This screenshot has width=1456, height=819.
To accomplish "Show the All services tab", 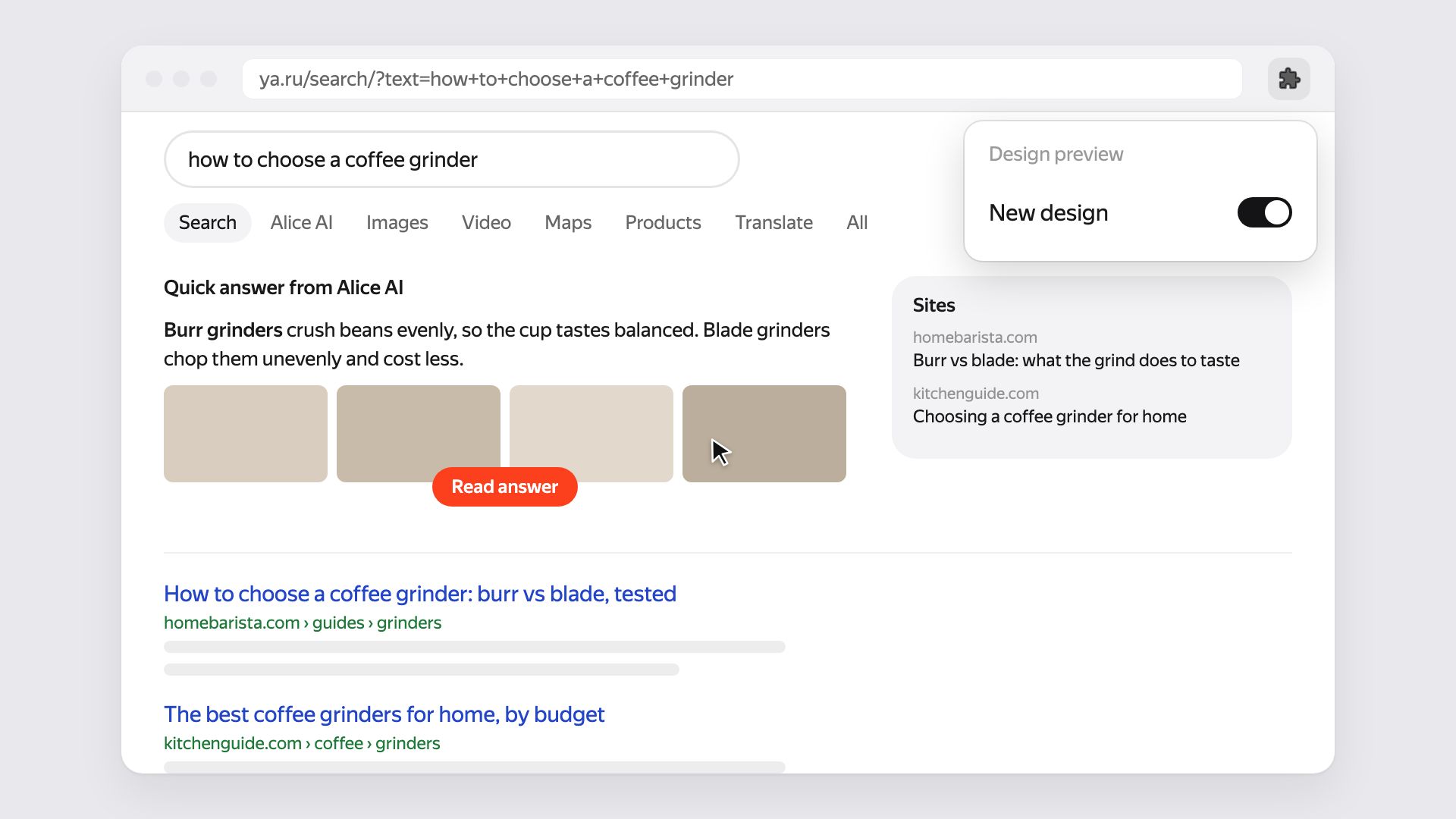I will tap(857, 222).
